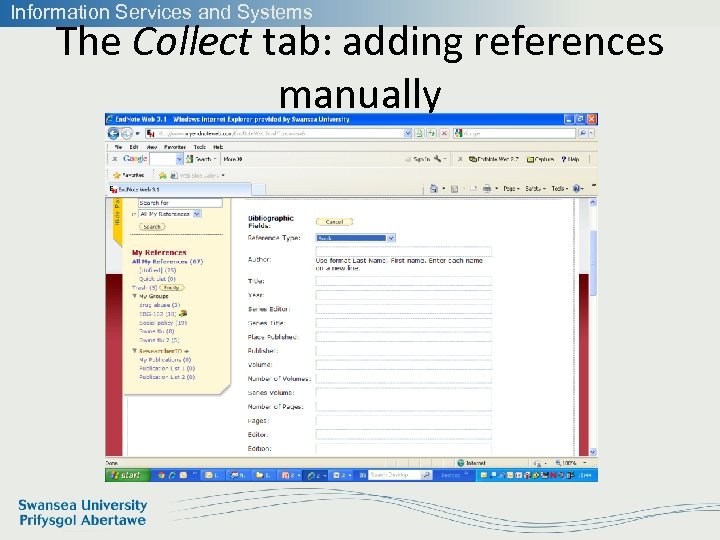This screenshot has height=540, width=720.
Task: Open the zoom level 100% control
Action: (x=569, y=463)
